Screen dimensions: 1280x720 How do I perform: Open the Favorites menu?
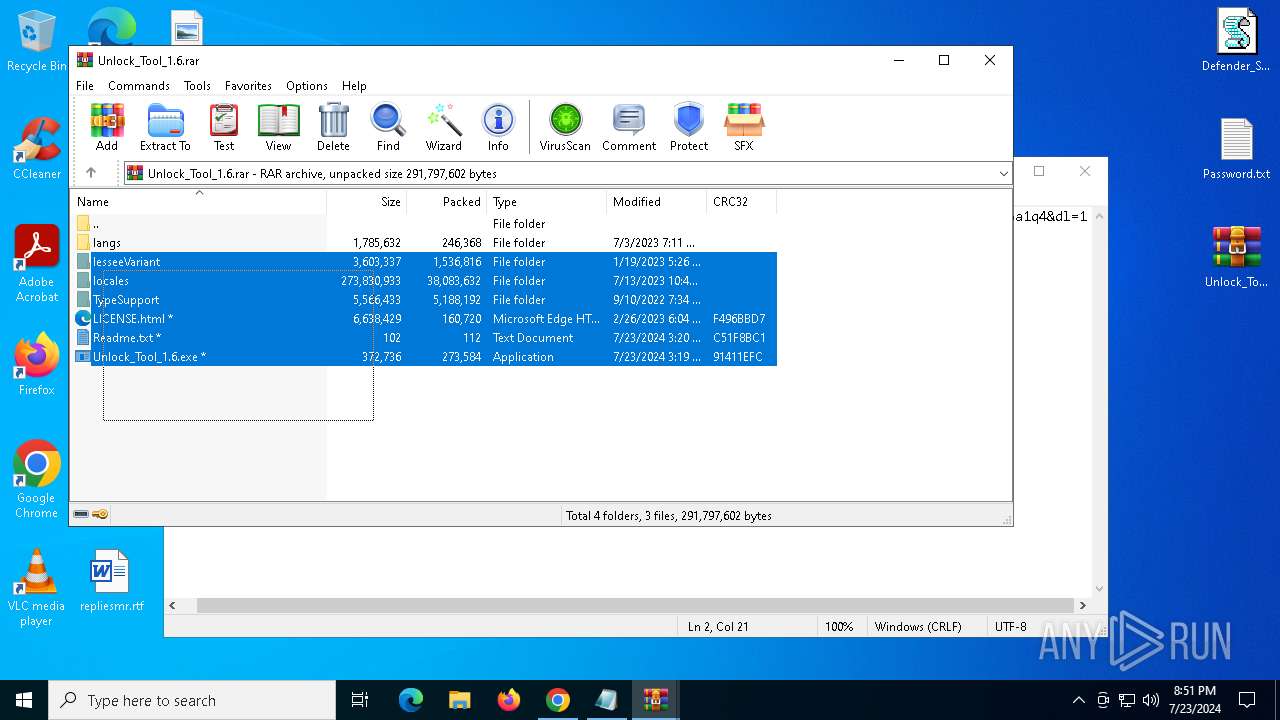pyautogui.click(x=248, y=86)
